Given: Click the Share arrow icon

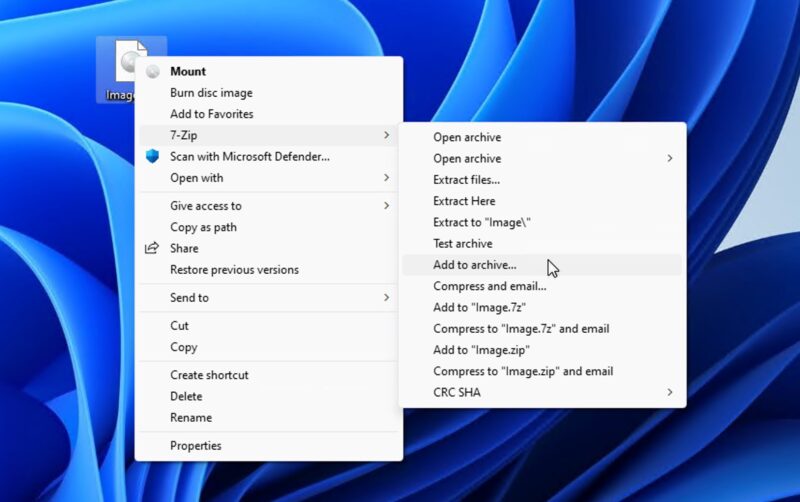Looking at the screenshot, I should click(152, 248).
